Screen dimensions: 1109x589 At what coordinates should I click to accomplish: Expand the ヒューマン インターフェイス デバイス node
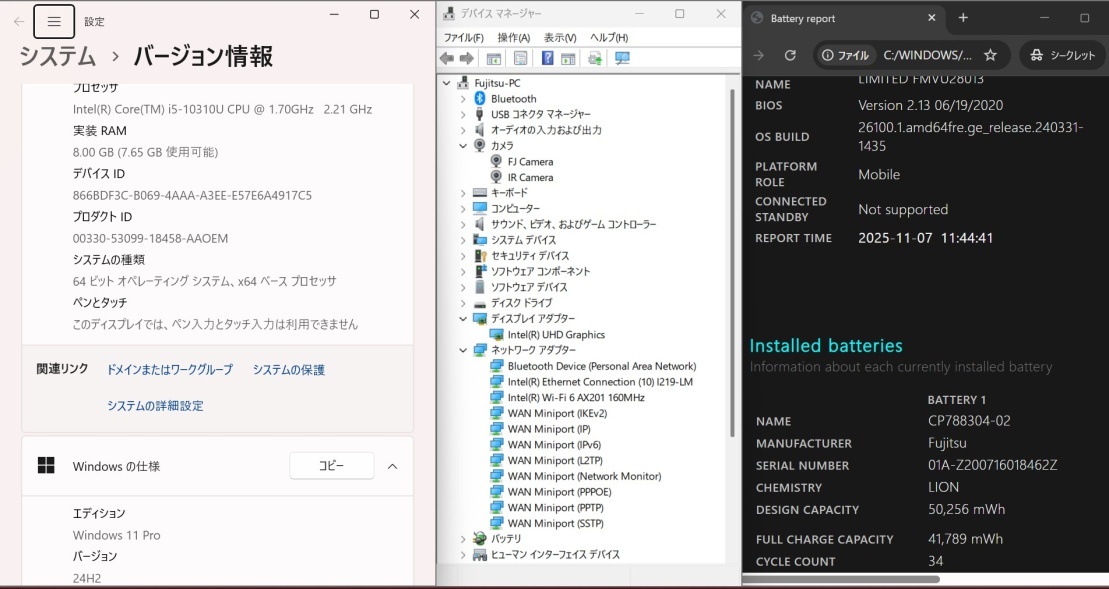point(463,555)
